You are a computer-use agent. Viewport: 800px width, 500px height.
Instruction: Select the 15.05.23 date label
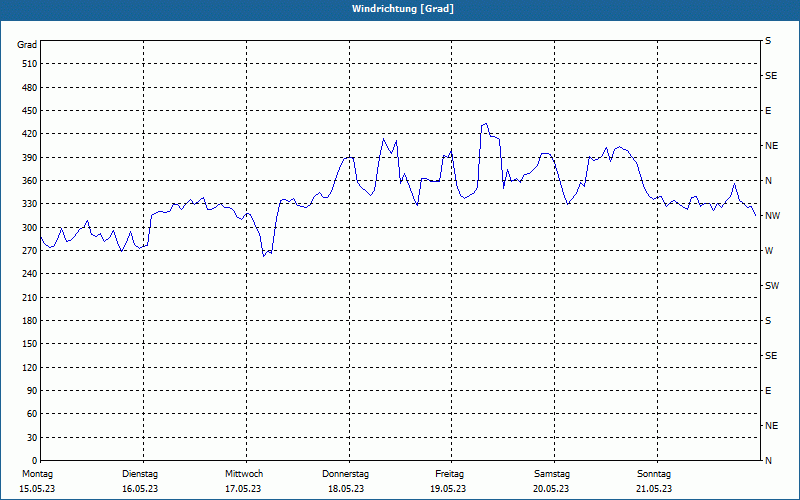pyautogui.click(x=37, y=489)
